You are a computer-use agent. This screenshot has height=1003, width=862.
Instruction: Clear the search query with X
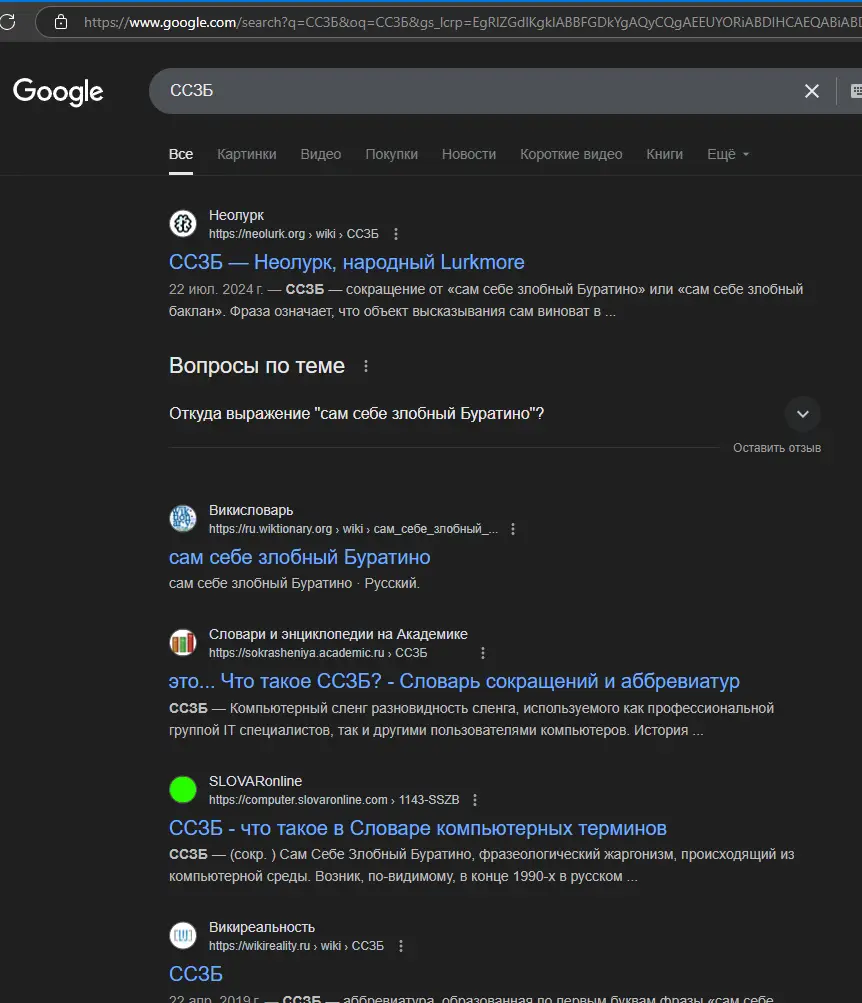[x=812, y=91]
